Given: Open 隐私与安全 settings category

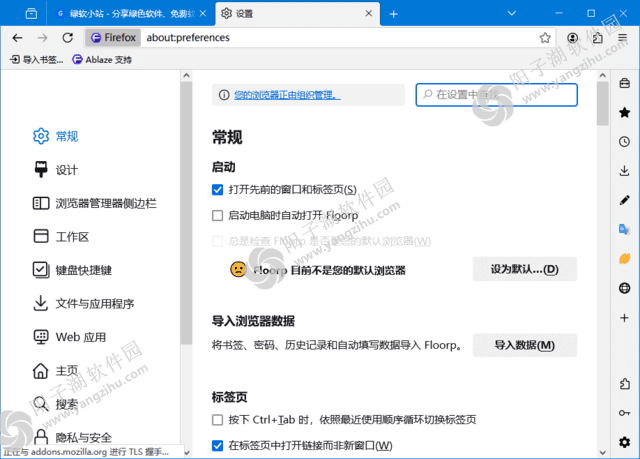Looking at the screenshot, I should click(x=72, y=437).
